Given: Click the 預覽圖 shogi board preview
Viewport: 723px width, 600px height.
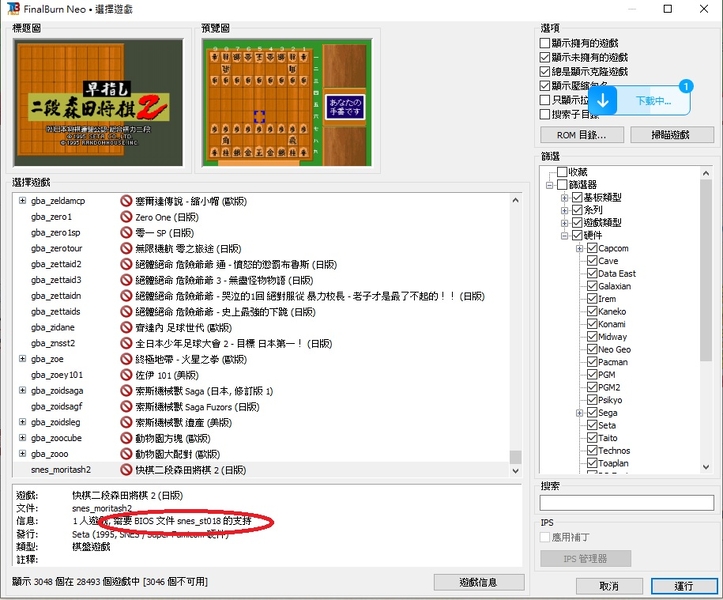Looking at the screenshot, I should pyautogui.click(x=287, y=102).
